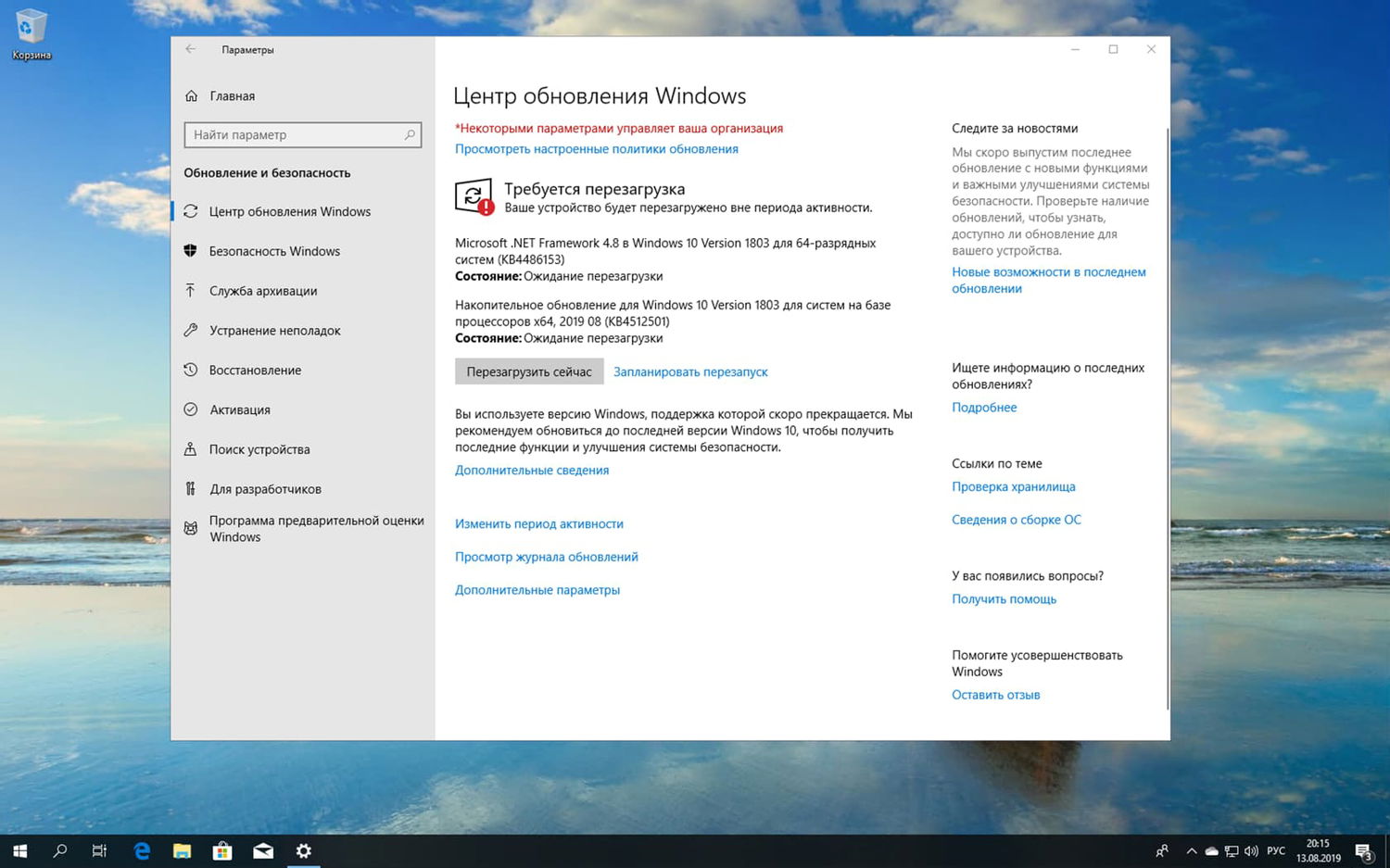Image resolution: width=1390 pixels, height=868 pixels.
Task: Open Программа предварительной оценки Windows icon
Action: 190,528
